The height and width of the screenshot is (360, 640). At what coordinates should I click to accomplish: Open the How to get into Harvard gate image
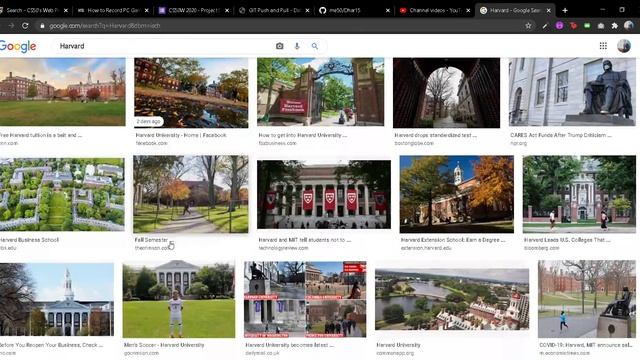point(320,92)
